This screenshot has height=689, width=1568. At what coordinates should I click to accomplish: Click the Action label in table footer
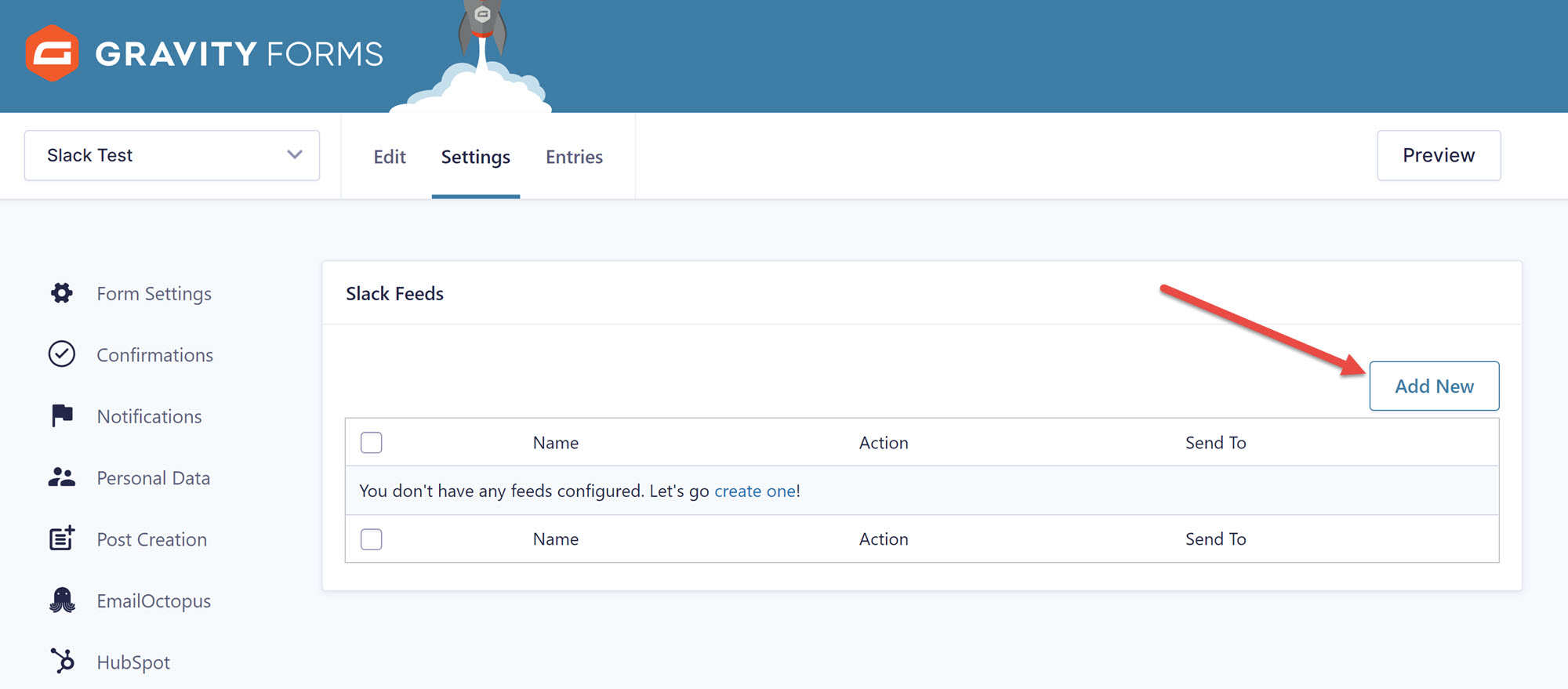pyautogui.click(x=884, y=539)
